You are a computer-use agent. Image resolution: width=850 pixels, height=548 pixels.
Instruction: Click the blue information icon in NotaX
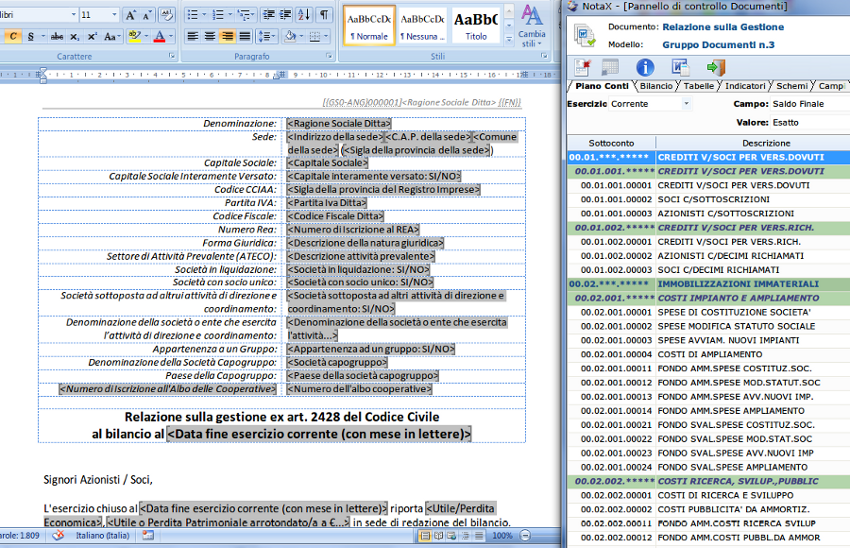click(645, 67)
